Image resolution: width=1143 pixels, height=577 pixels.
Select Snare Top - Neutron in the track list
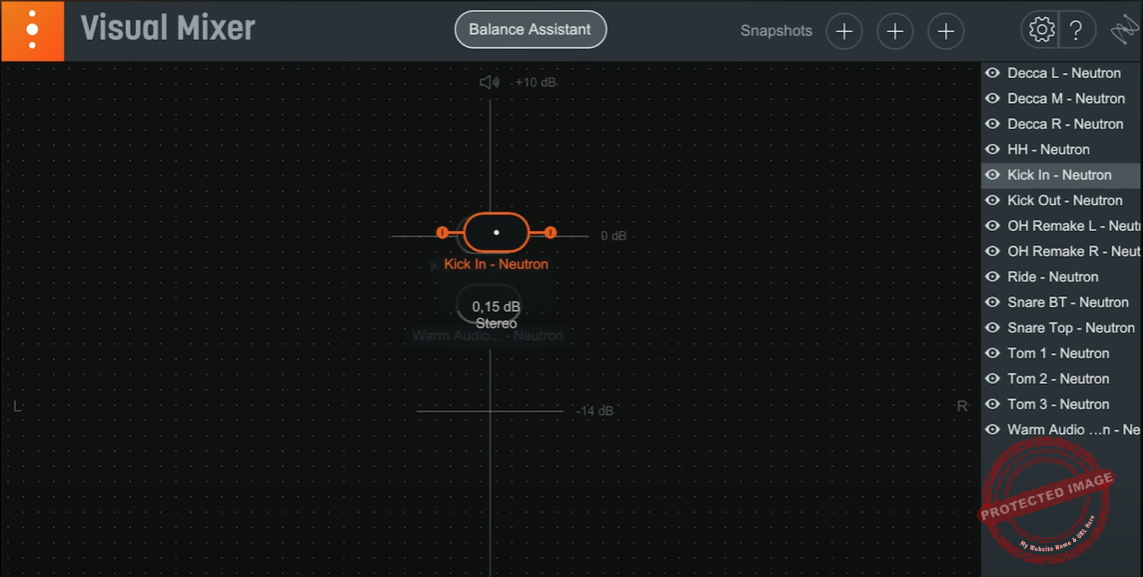pos(1071,328)
